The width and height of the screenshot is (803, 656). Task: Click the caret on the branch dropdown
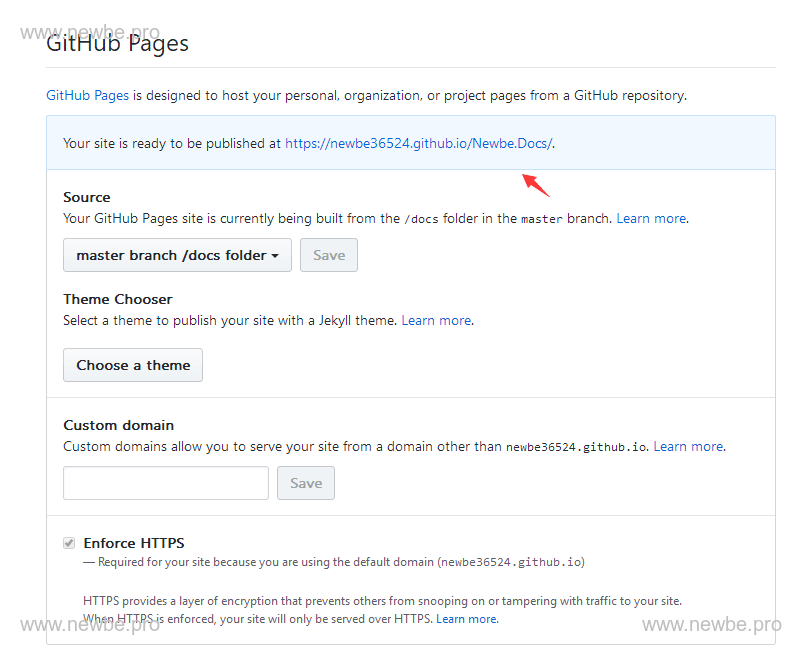(275, 256)
